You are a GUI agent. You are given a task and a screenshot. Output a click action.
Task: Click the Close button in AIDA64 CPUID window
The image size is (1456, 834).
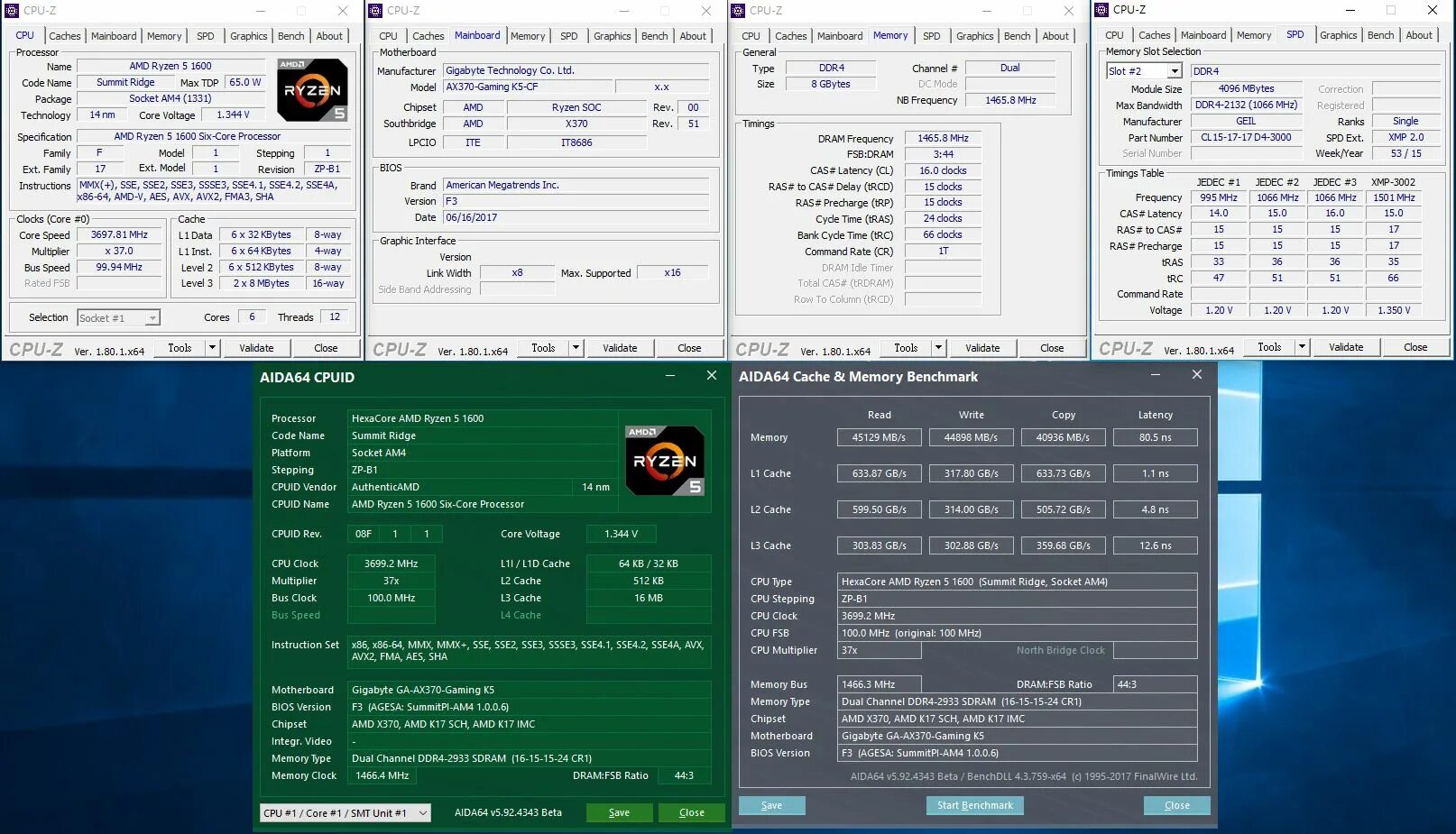692,812
